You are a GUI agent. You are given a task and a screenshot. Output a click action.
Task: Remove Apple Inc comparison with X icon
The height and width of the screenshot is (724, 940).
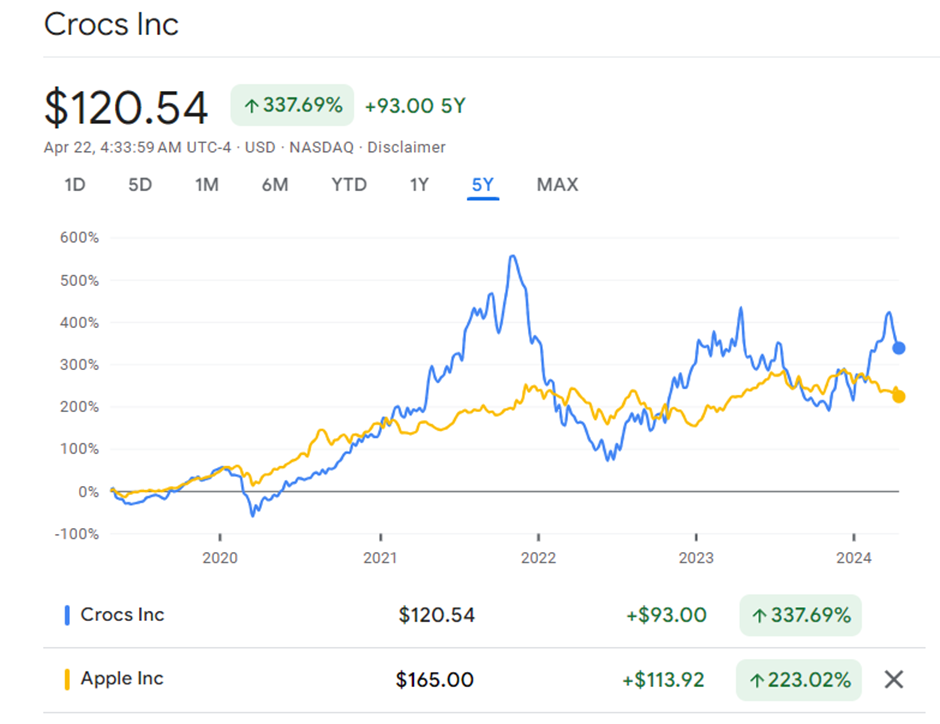coord(893,680)
